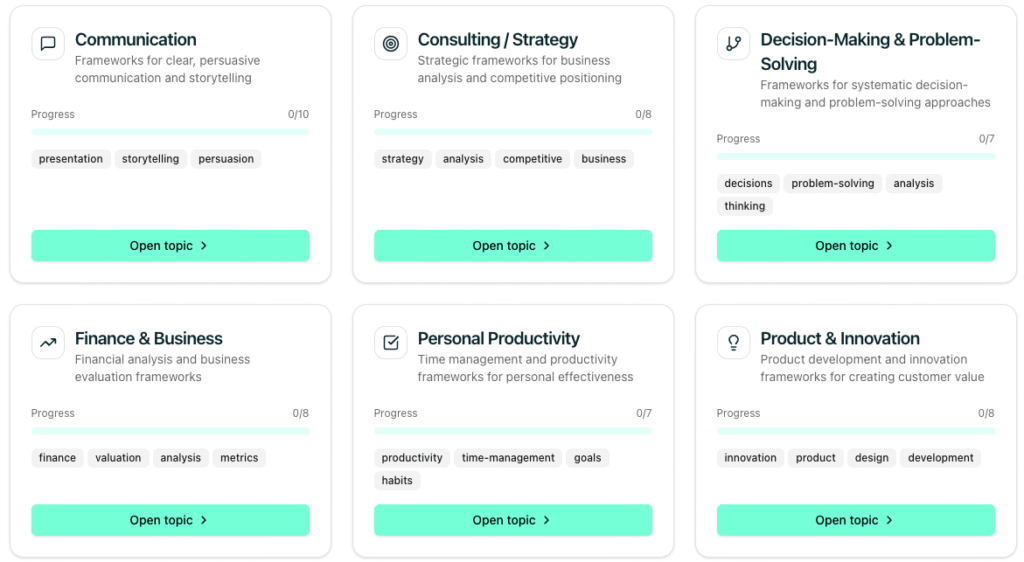Open the Communication topic

(170, 246)
